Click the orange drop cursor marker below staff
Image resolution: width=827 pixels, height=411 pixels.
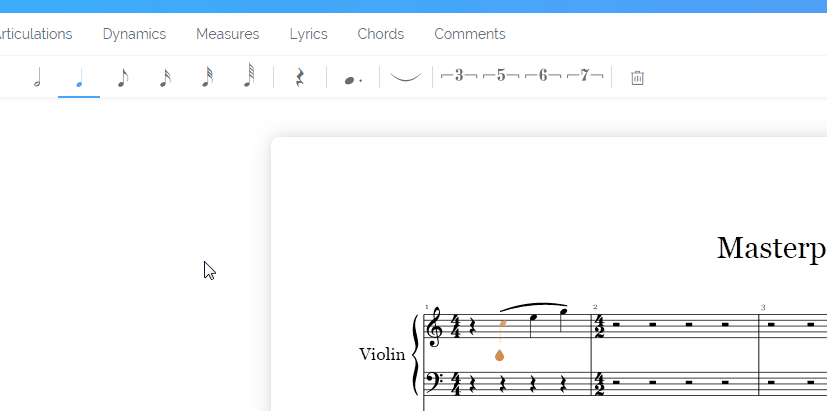(x=499, y=355)
